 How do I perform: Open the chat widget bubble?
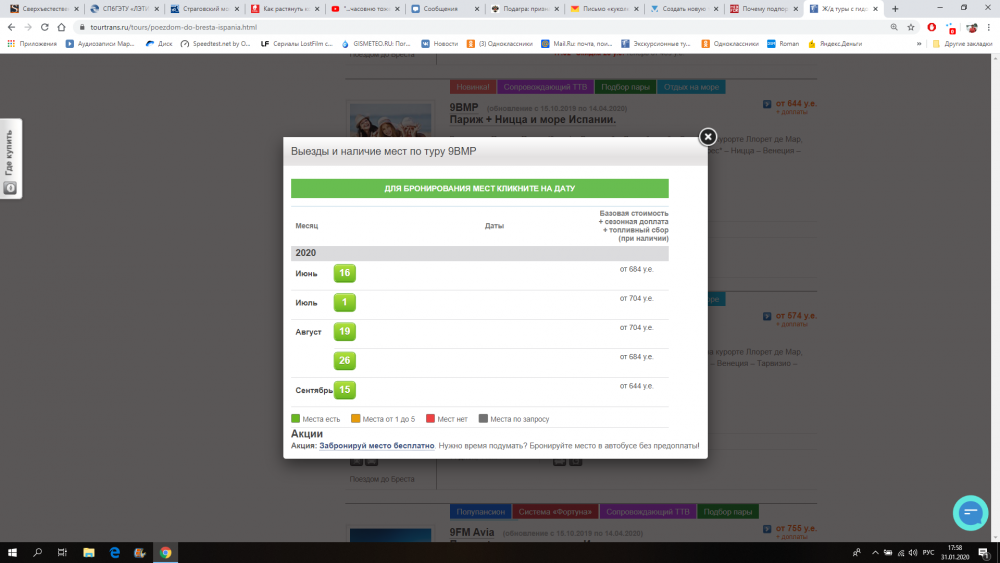coord(970,511)
